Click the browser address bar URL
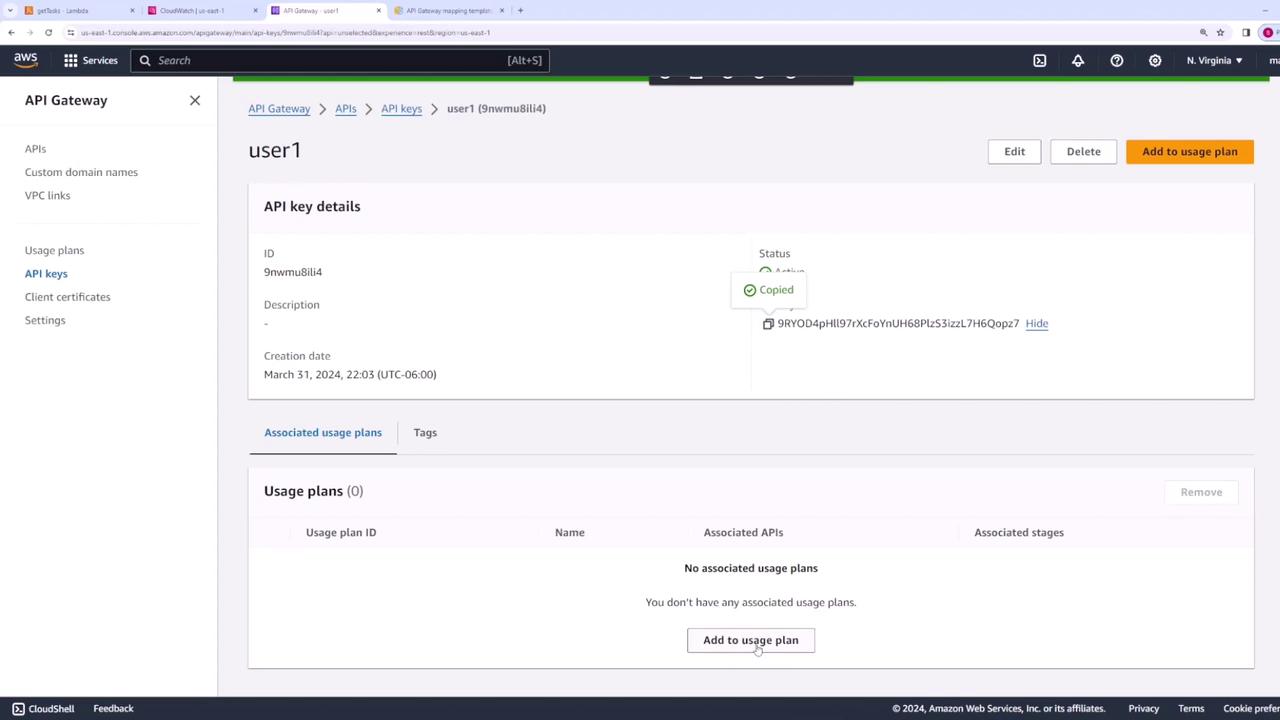This screenshot has width=1280, height=720. click(x=285, y=32)
